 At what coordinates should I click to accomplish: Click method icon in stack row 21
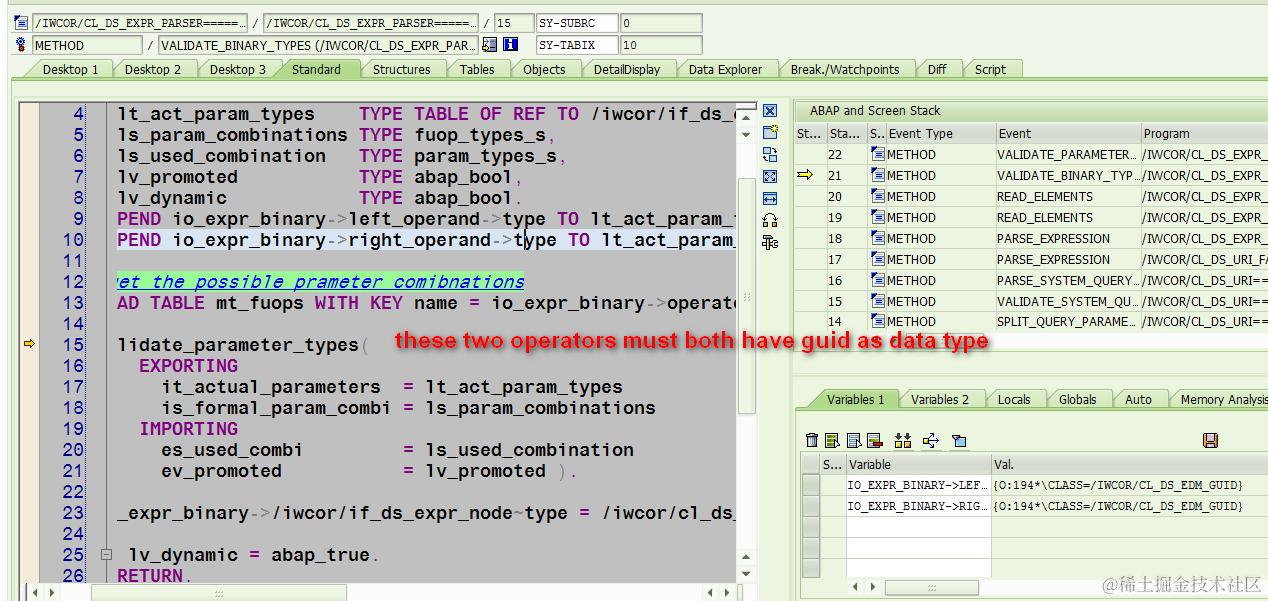(877, 176)
